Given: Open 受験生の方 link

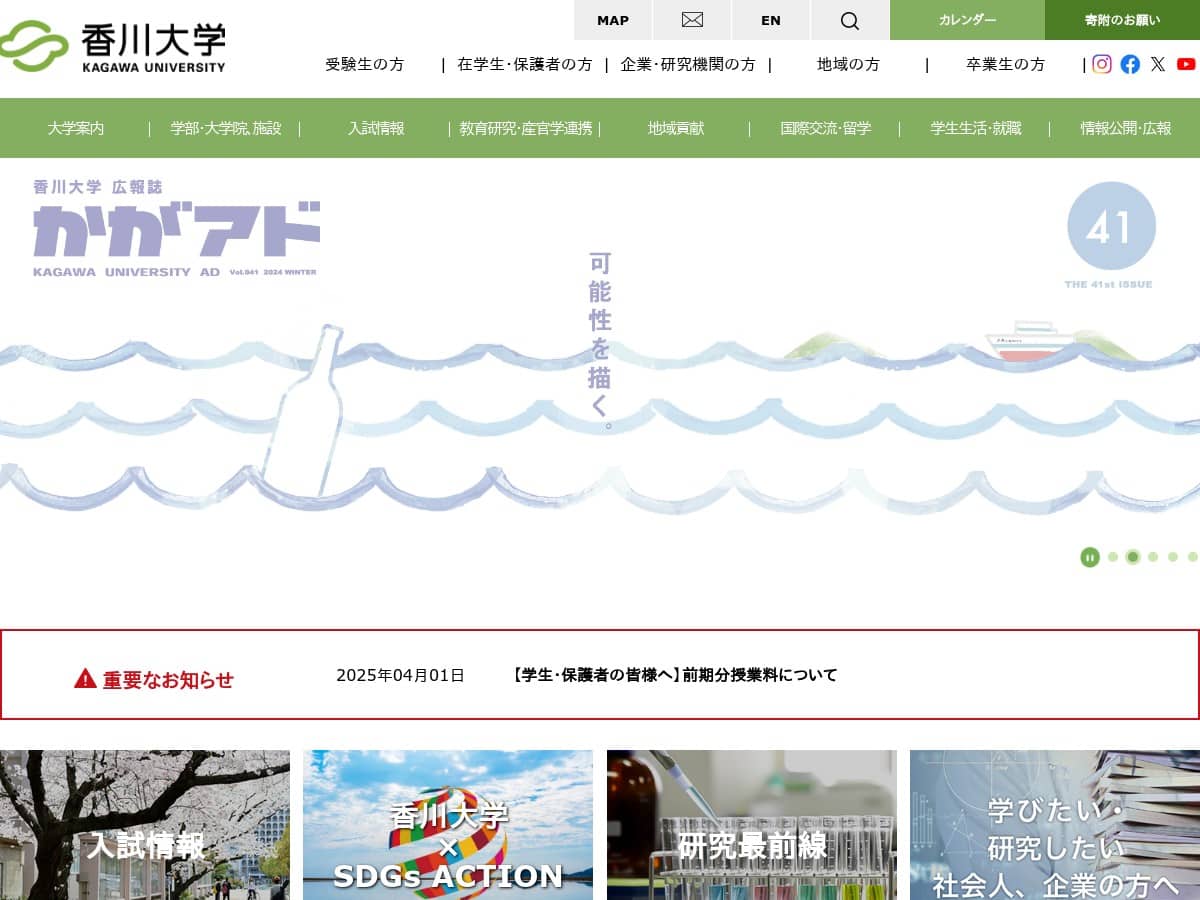Looking at the screenshot, I should click(365, 64).
